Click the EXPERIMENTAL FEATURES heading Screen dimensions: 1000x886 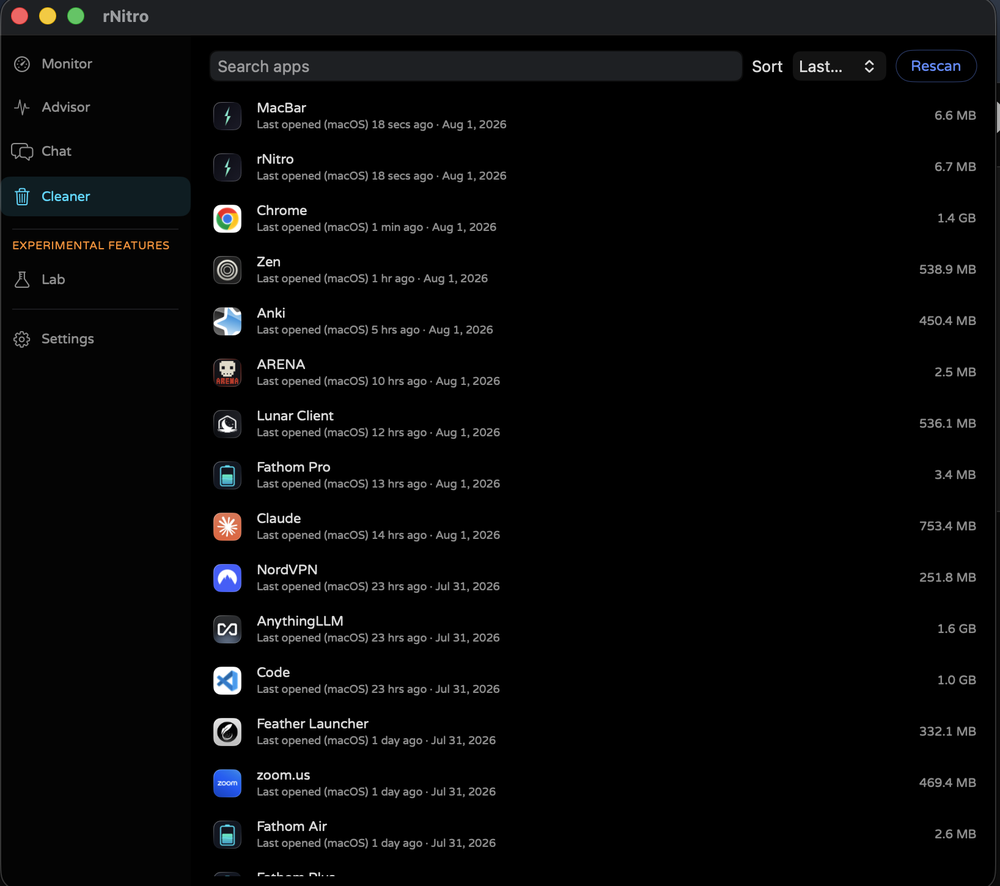click(91, 246)
